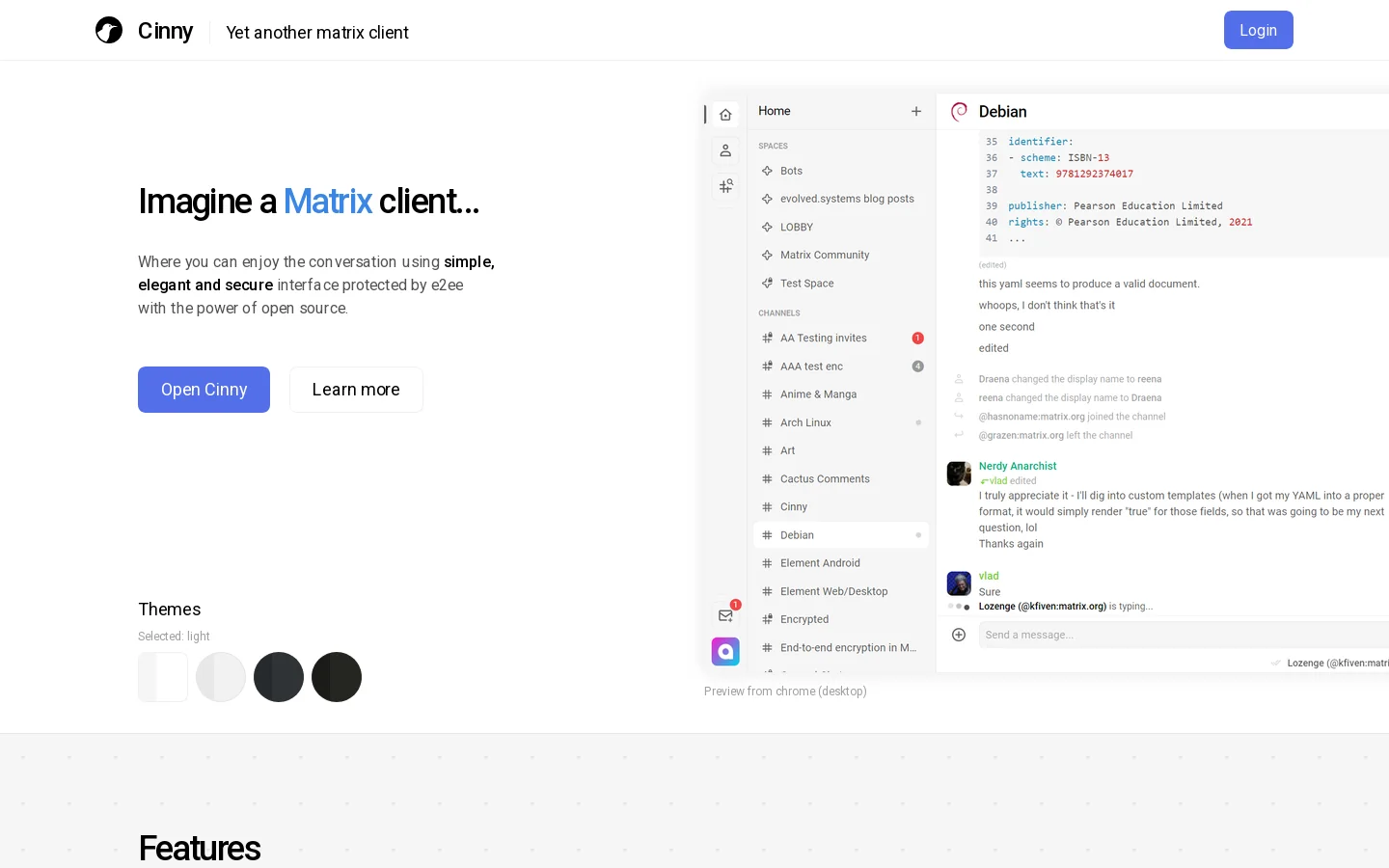The height and width of the screenshot is (868, 1389).
Task: Click the blue Matrix word in the heading
Action: click(x=328, y=202)
